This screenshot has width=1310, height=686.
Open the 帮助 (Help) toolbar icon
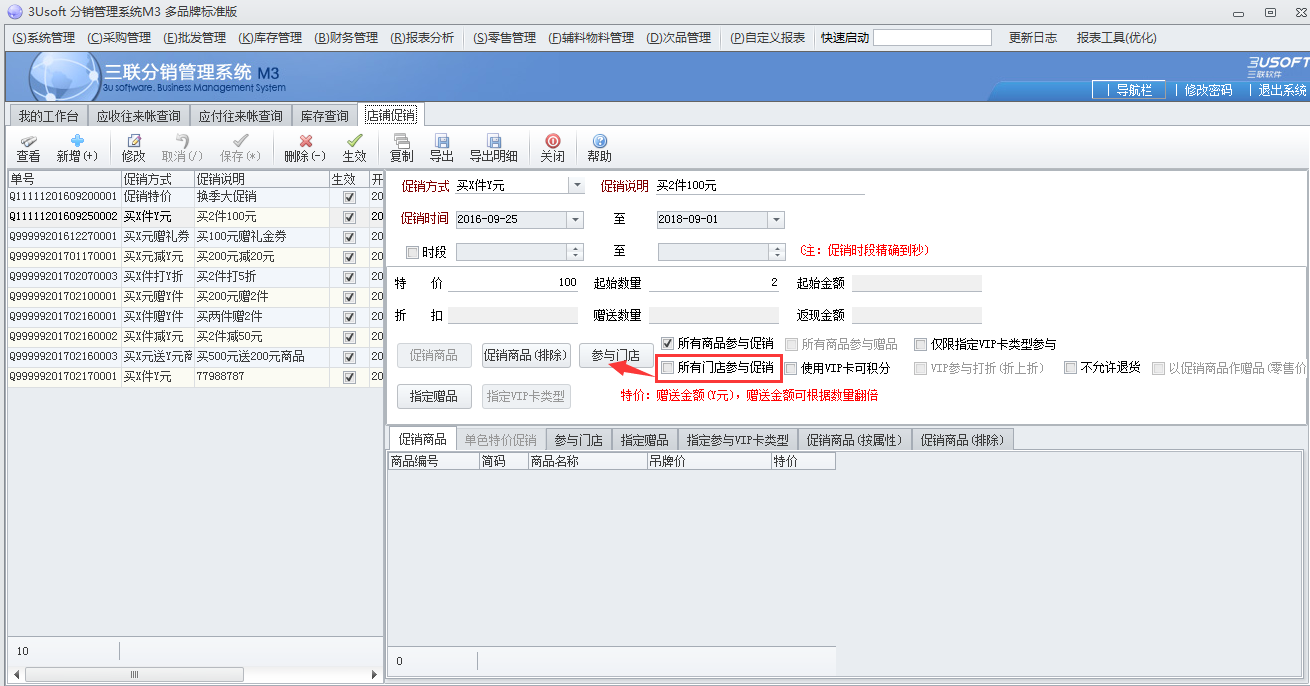[599, 142]
